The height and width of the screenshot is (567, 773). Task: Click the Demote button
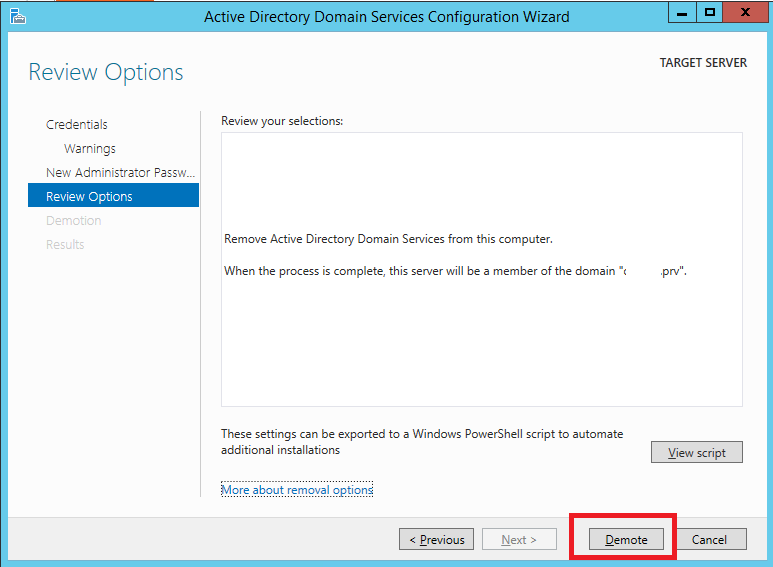626,539
